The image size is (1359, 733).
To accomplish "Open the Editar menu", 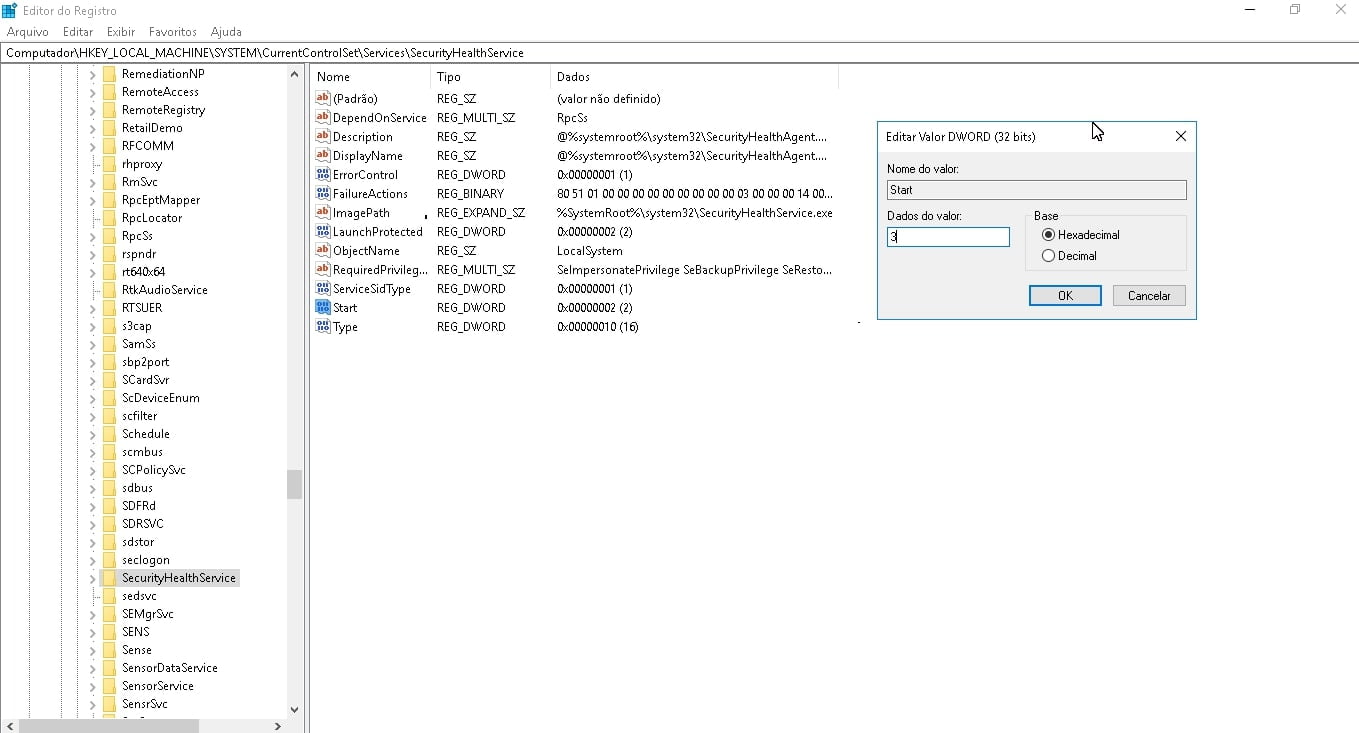I will (78, 32).
